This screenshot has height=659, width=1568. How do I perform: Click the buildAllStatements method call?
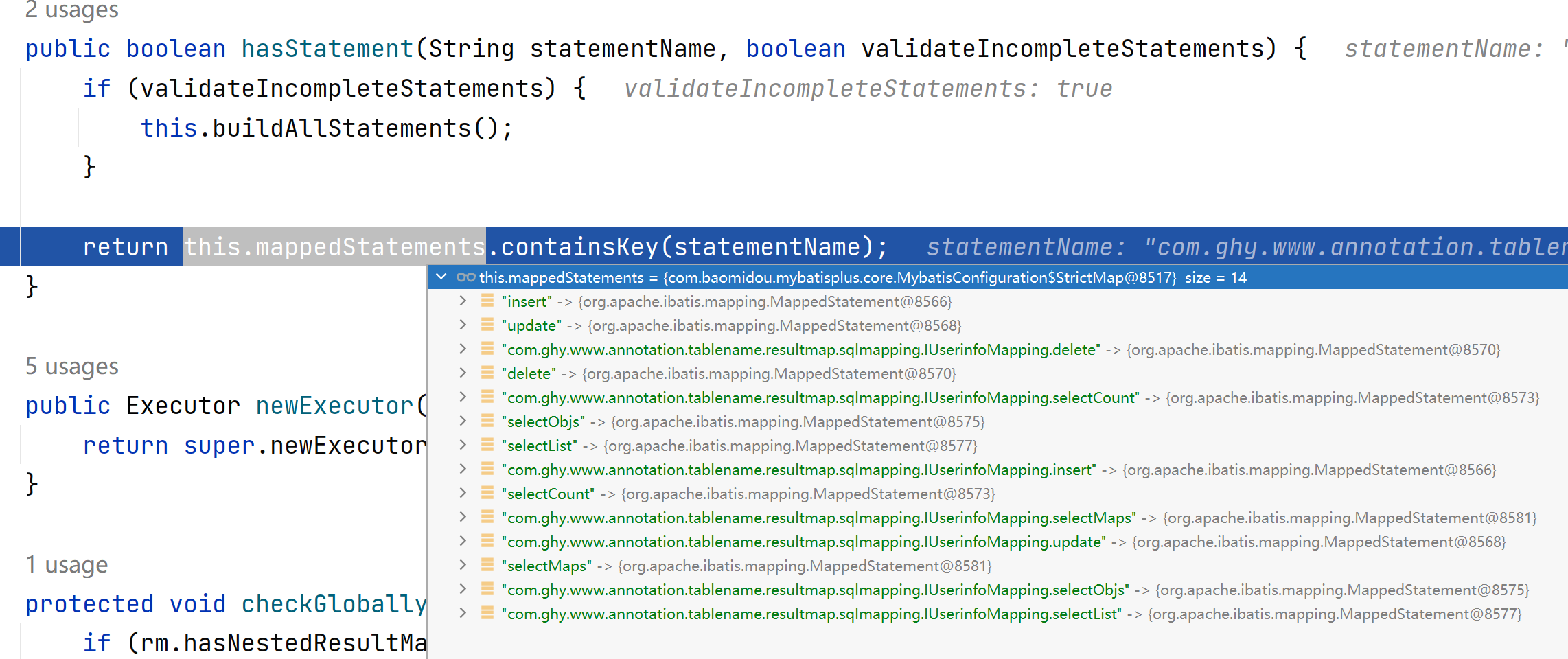pyautogui.click(x=341, y=128)
